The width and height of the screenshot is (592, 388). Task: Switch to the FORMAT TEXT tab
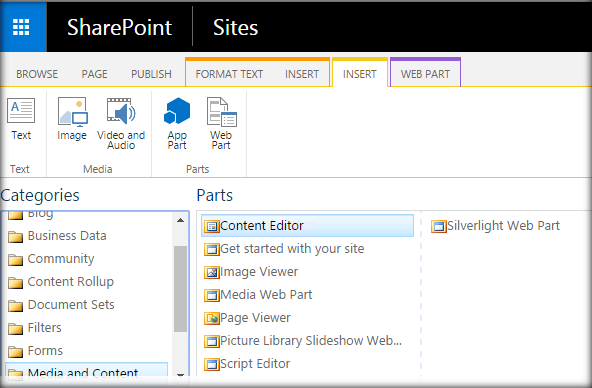click(229, 74)
